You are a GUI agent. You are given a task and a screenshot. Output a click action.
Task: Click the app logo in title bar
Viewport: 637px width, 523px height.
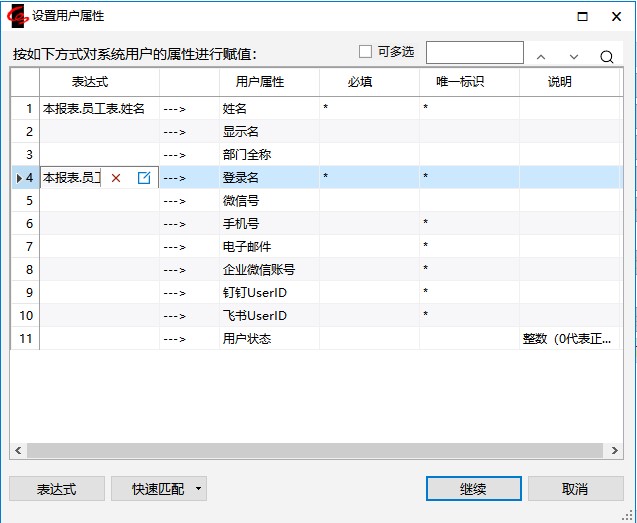click(x=17, y=16)
